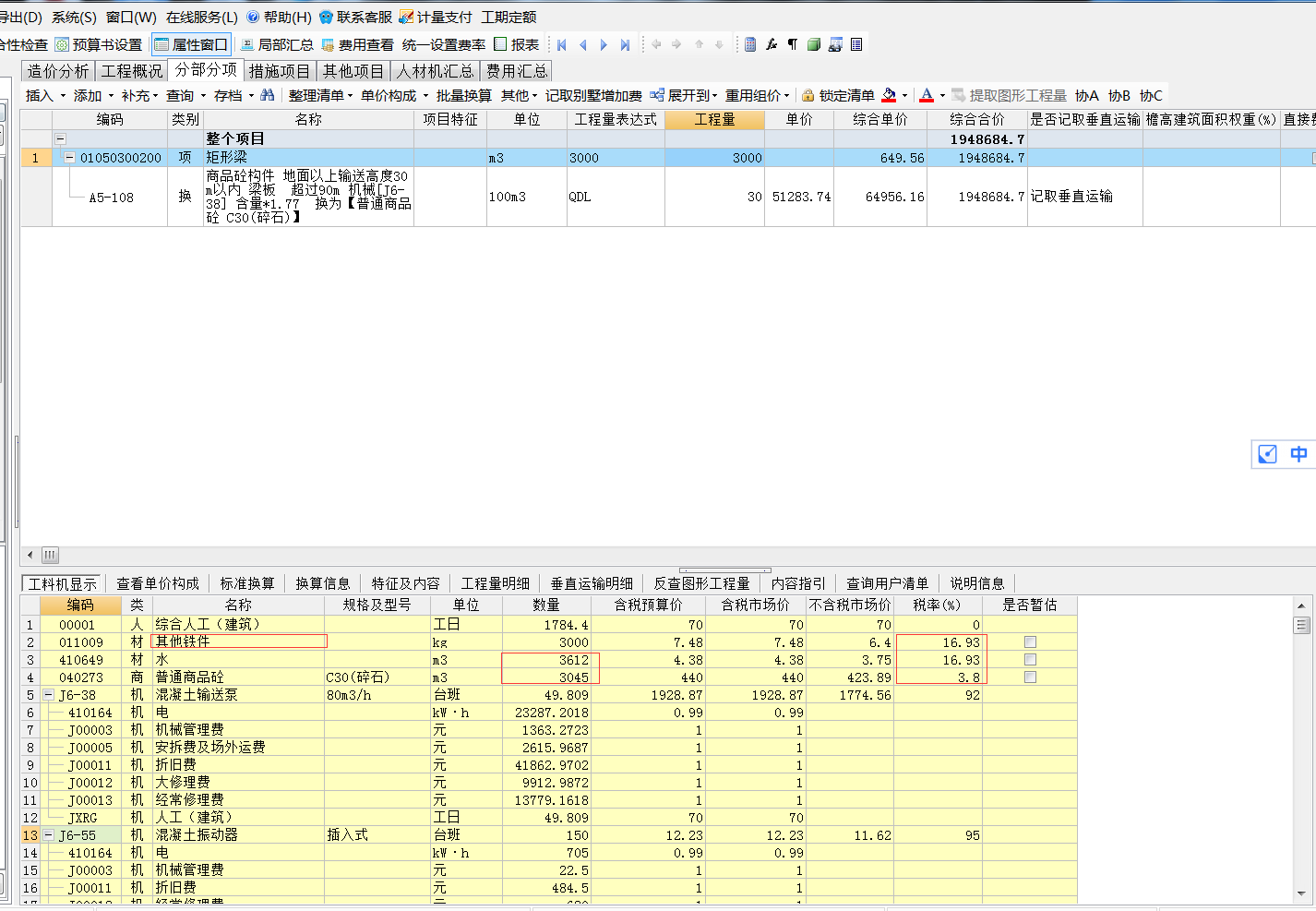Open 联系客服 customer service
The image size is (1316, 911).
[355, 17]
